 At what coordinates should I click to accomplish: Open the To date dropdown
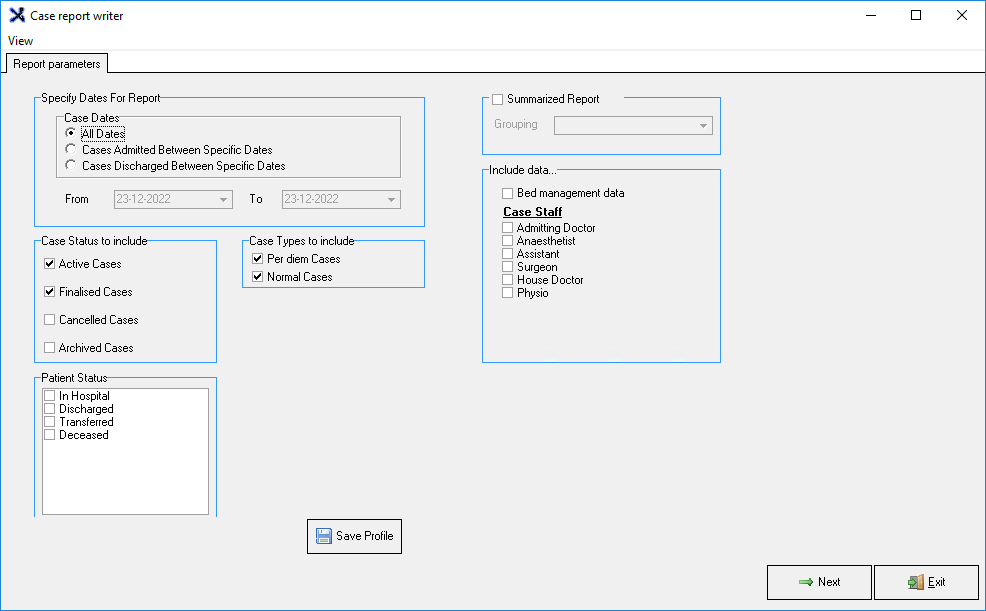point(391,200)
